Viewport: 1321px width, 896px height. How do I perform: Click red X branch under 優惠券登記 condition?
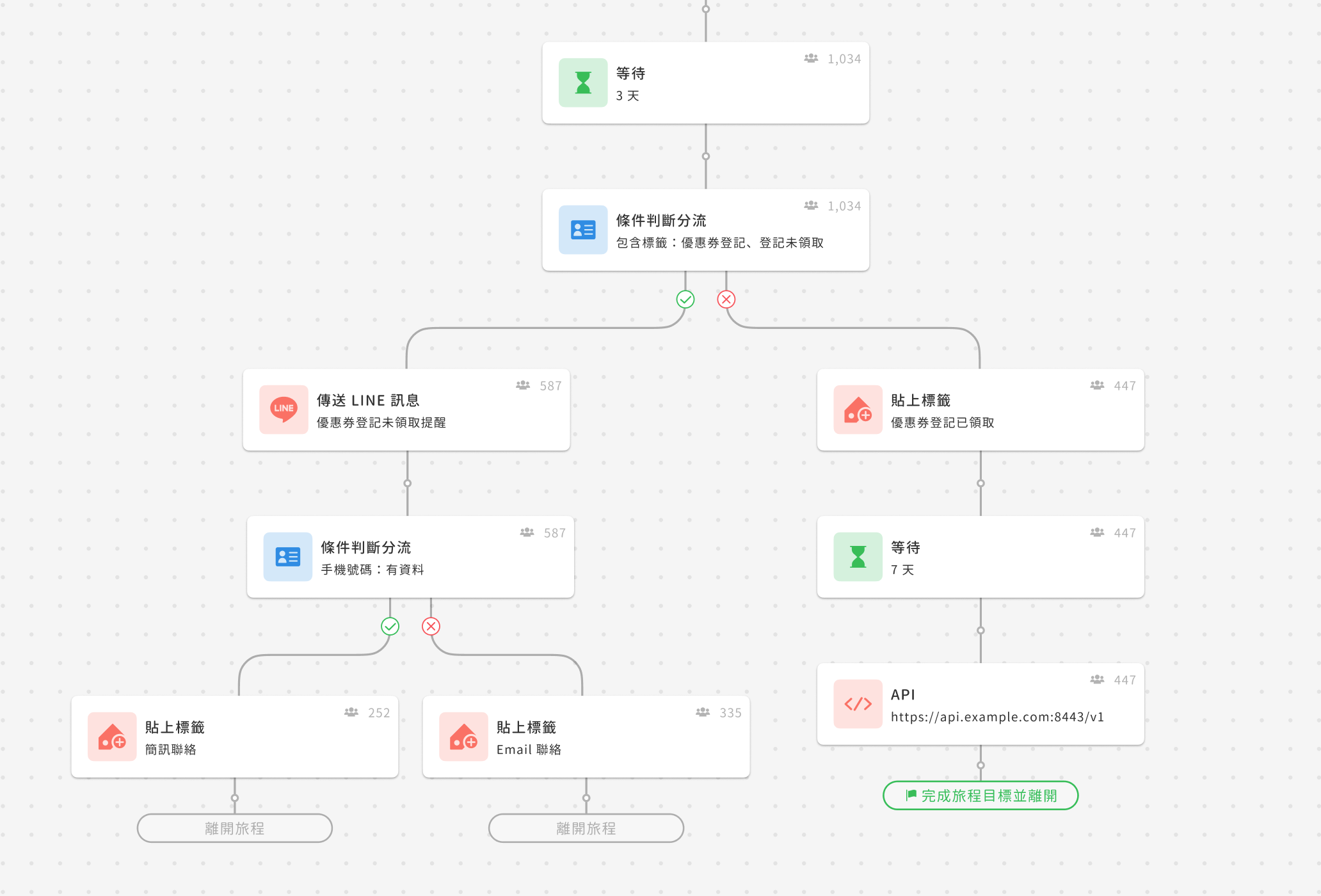point(726,299)
